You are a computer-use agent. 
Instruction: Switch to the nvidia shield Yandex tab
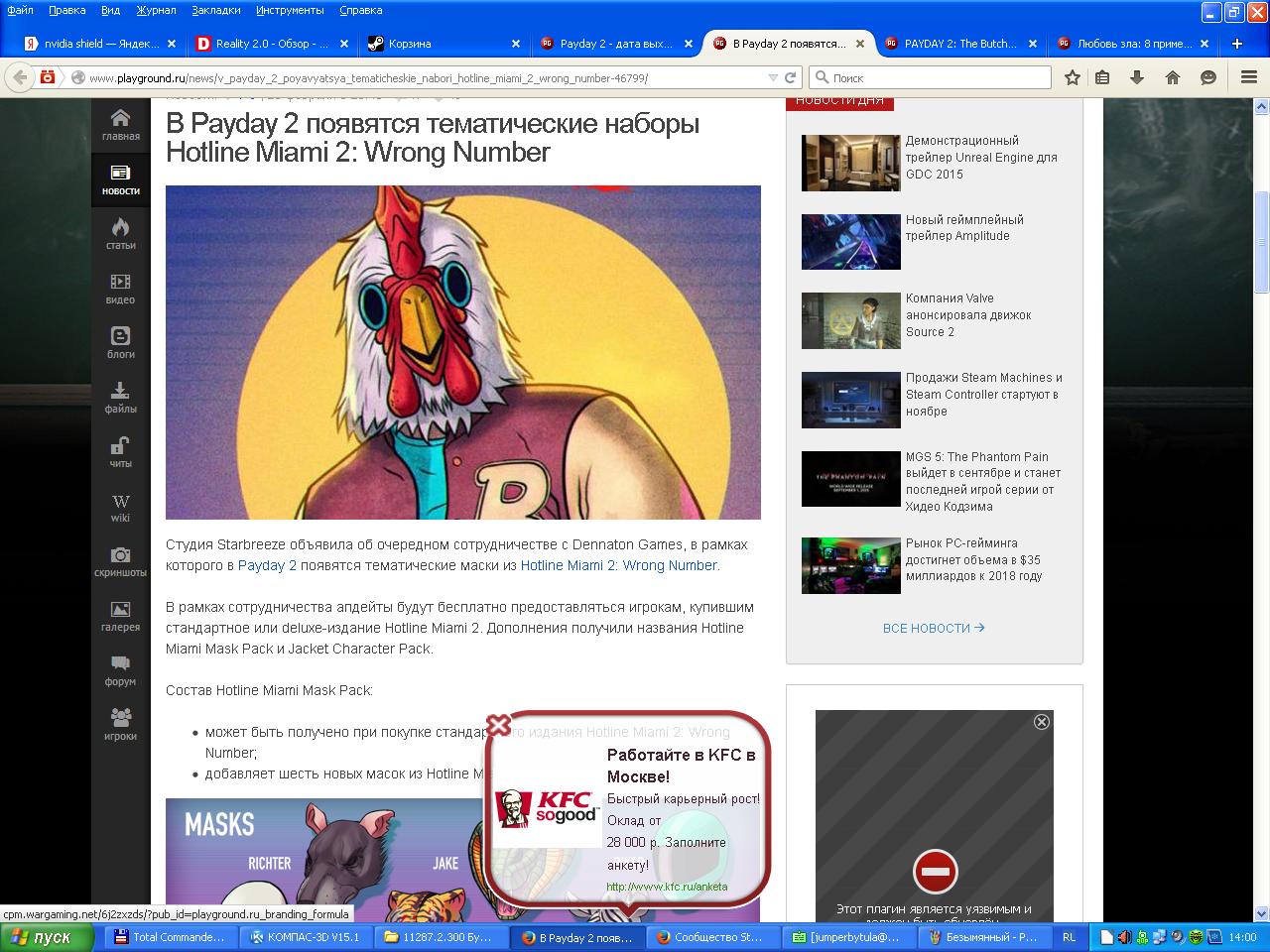(x=99, y=44)
